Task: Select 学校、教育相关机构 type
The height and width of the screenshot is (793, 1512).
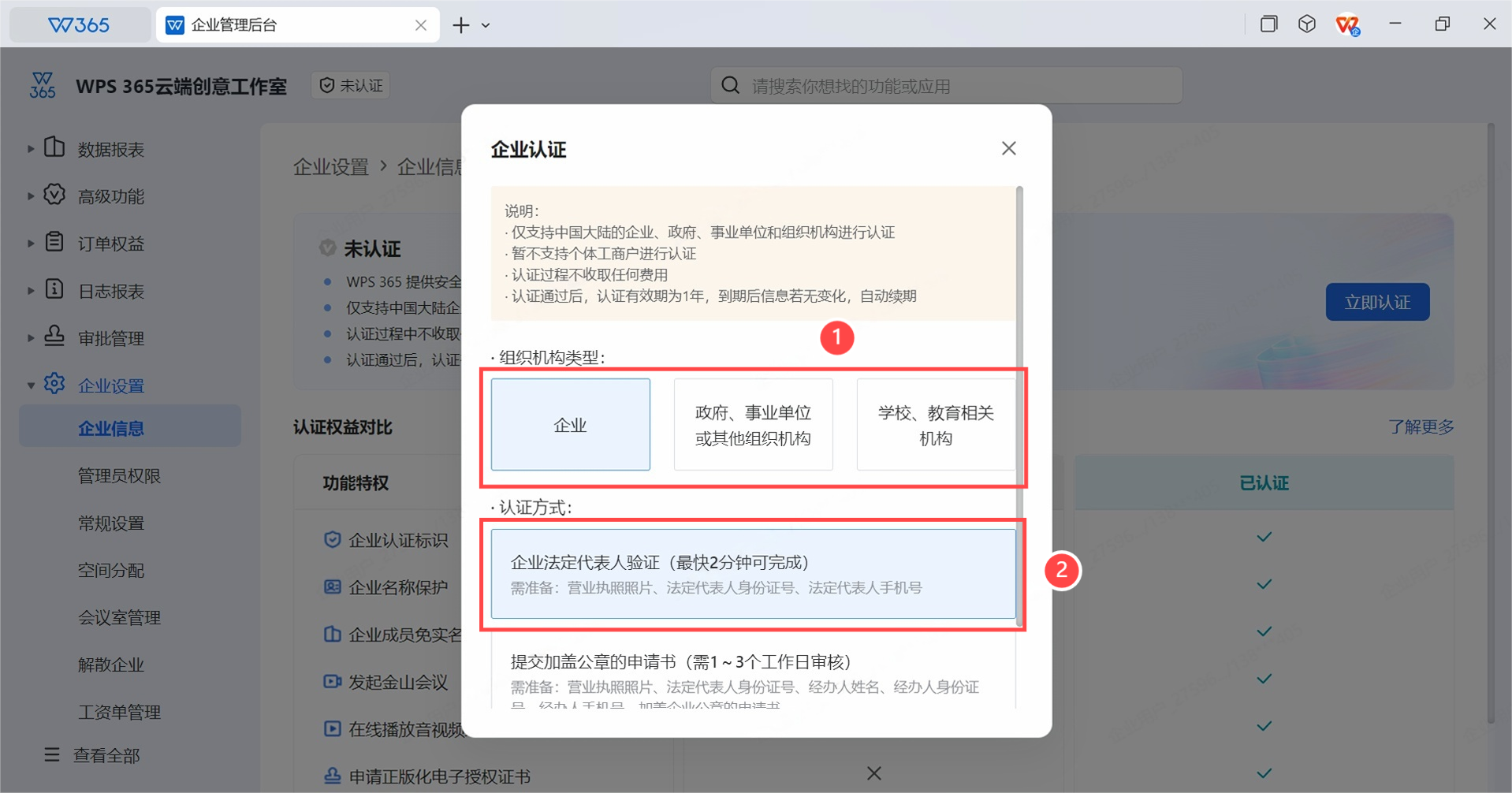Action: (x=936, y=424)
